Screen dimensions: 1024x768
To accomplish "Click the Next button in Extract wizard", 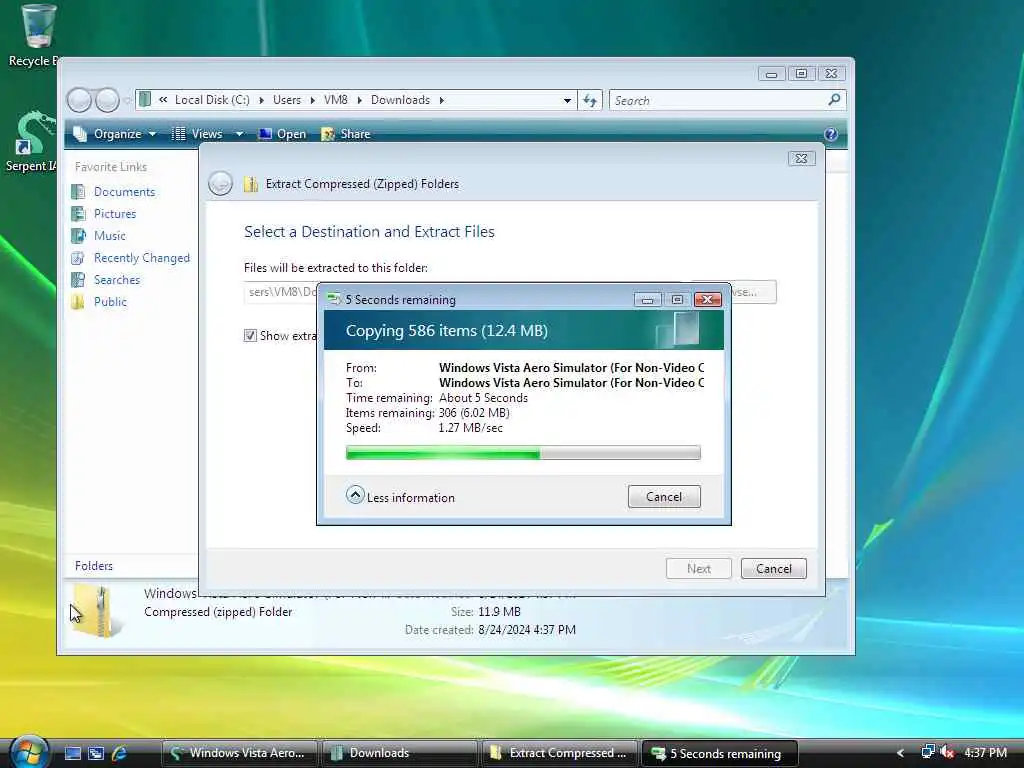I will (699, 569).
